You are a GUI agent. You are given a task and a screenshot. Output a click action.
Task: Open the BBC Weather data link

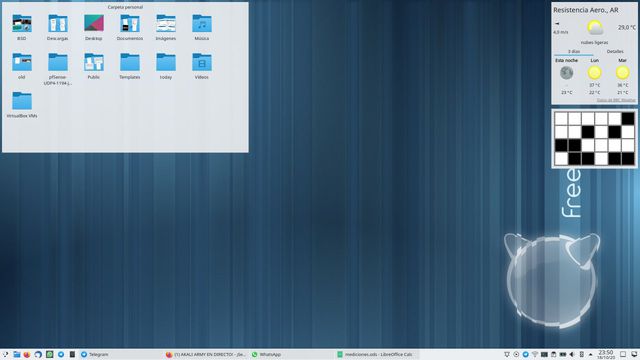[616, 100]
